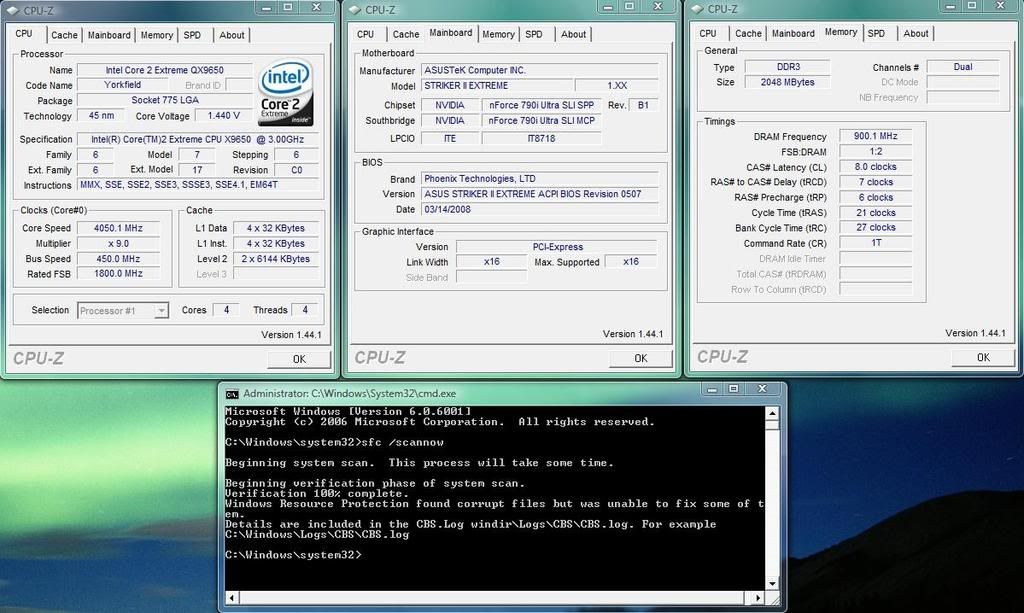Image resolution: width=1024 pixels, height=613 pixels.
Task: Click the CPU-Z title icon in the middle window
Action: [355, 10]
